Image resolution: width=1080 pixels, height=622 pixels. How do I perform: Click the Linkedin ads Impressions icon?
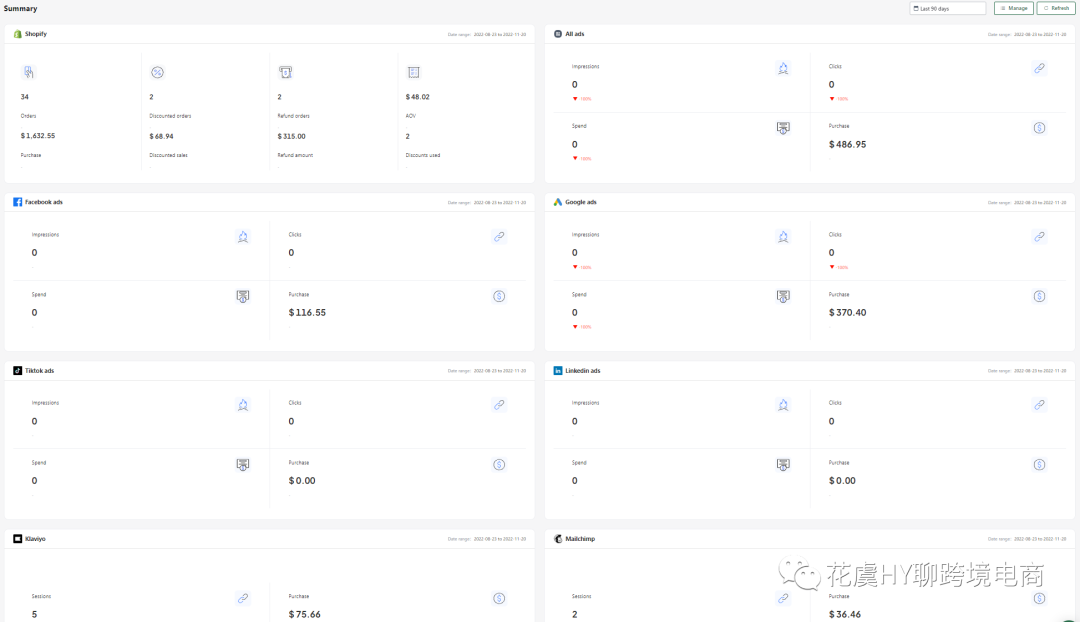tap(783, 405)
